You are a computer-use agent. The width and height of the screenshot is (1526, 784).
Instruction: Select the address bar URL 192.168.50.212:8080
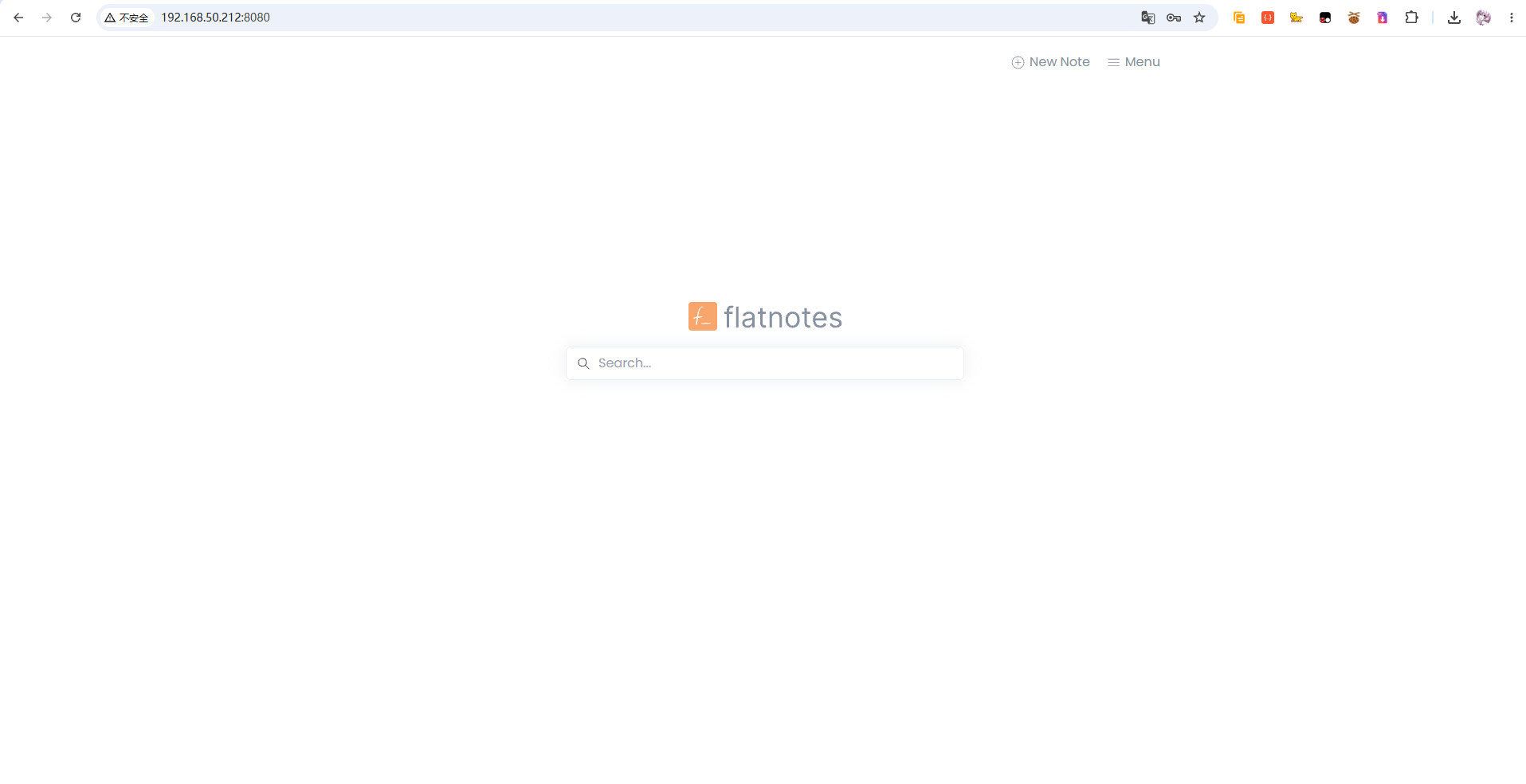[x=215, y=18]
